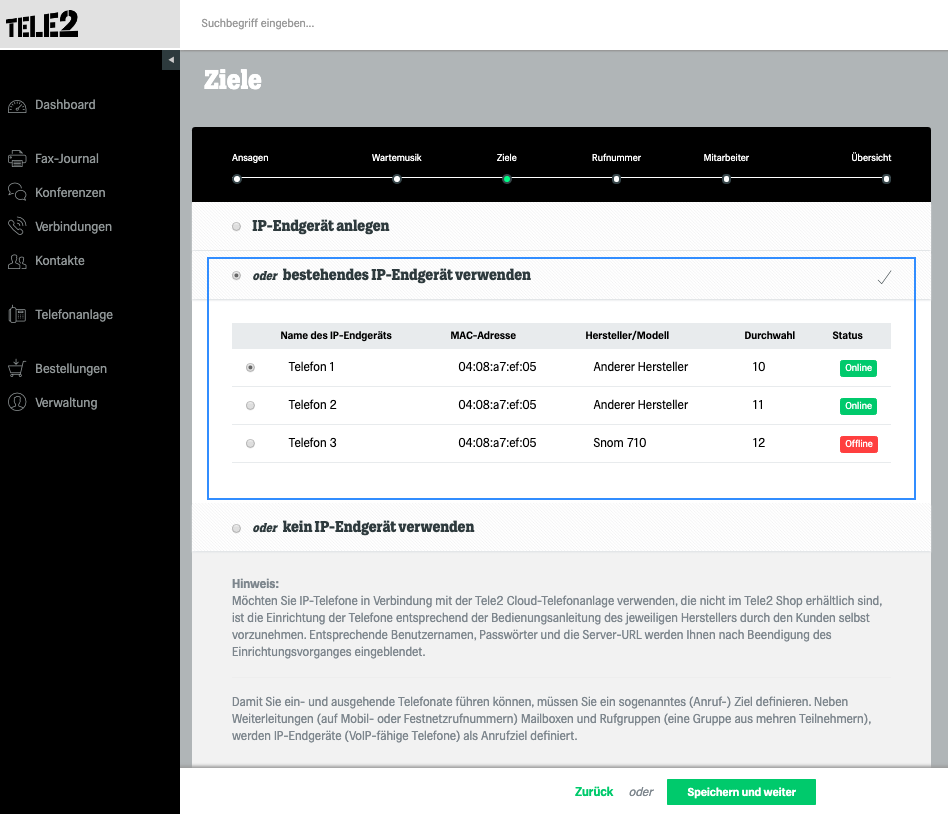Open Konferenzen in the sidebar

[x=70, y=192]
